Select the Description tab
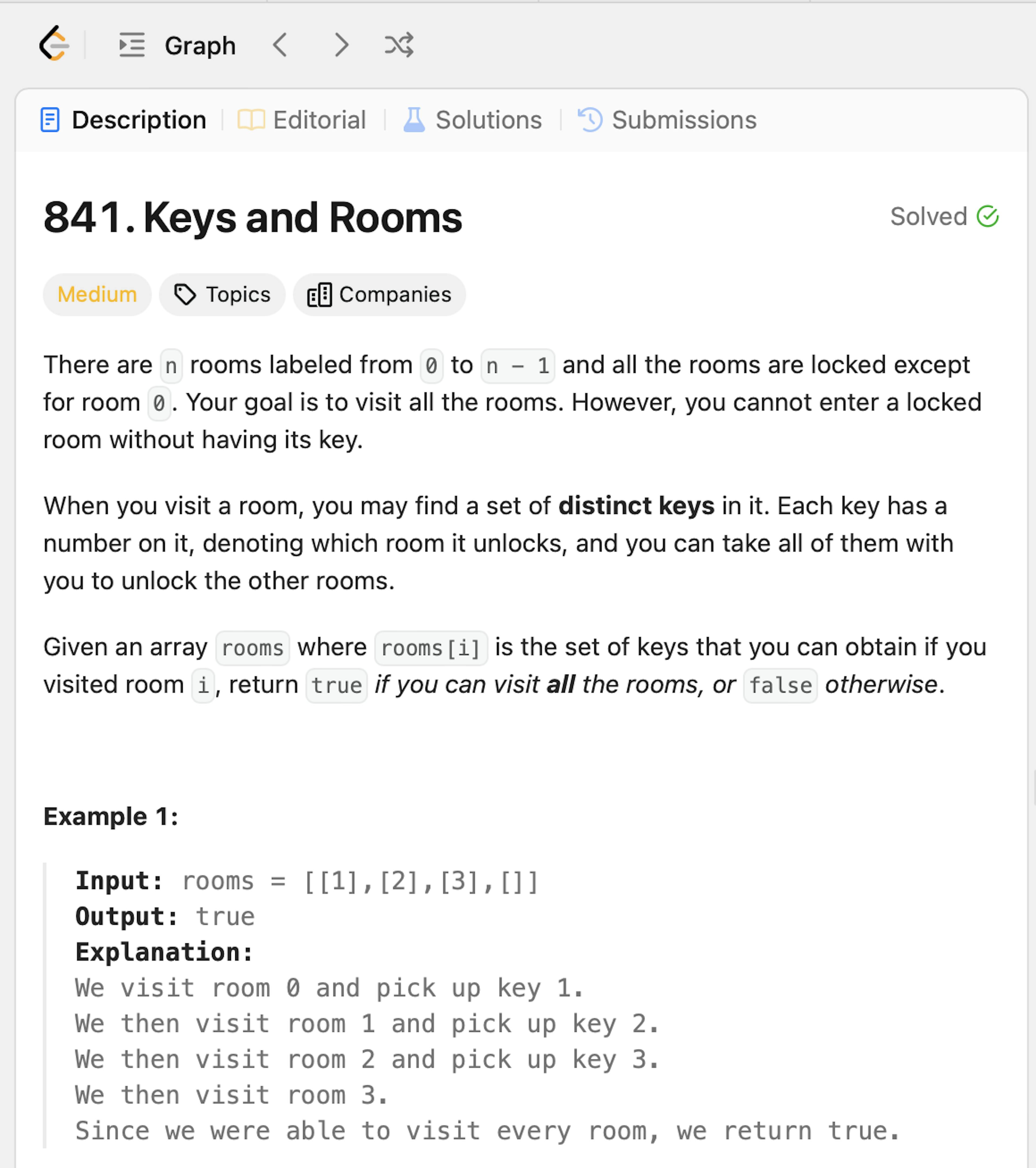This screenshot has width=1036, height=1168. click(x=139, y=120)
